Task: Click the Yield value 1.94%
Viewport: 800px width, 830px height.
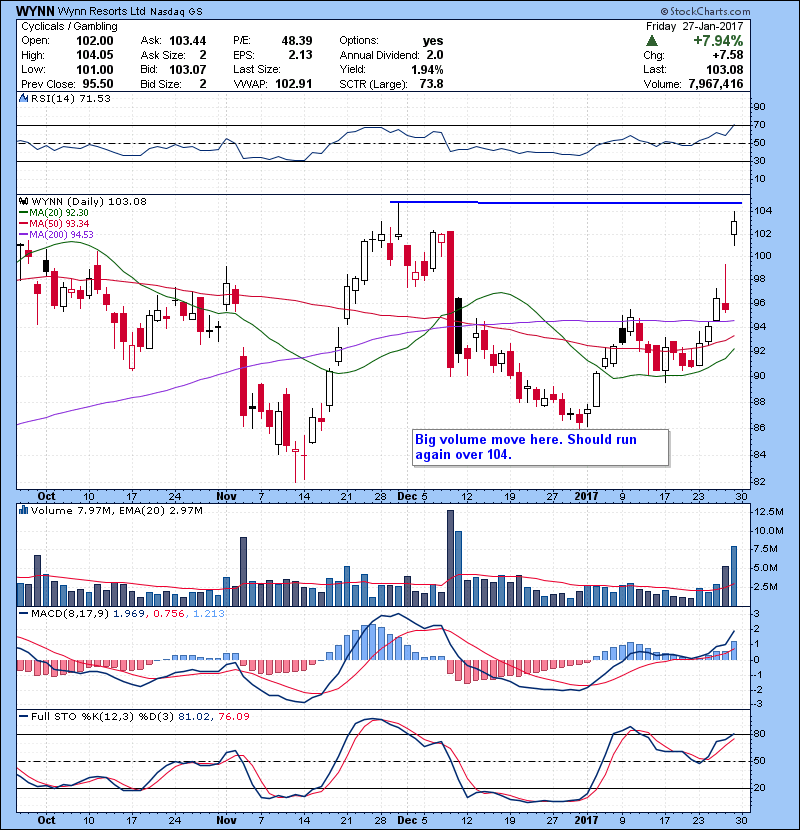Action: point(427,69)
